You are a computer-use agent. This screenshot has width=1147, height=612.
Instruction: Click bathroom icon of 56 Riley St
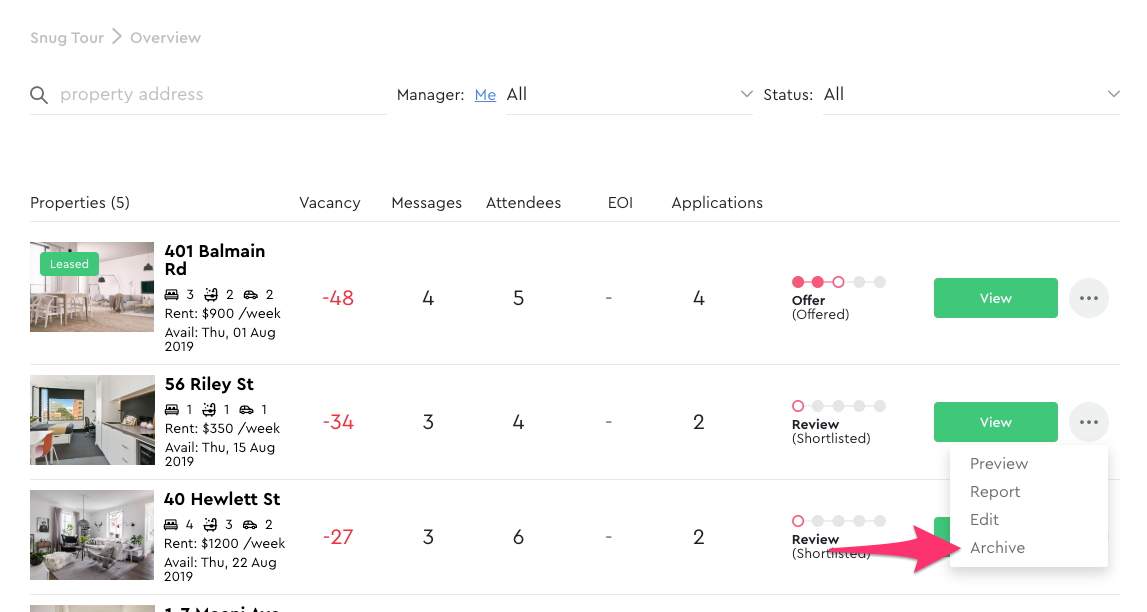[x=209, y=409]
